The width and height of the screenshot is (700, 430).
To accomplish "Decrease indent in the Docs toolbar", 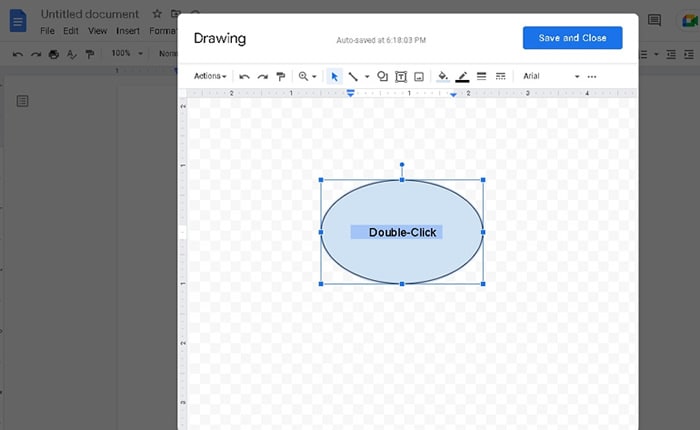I will (x=671, y=54).
